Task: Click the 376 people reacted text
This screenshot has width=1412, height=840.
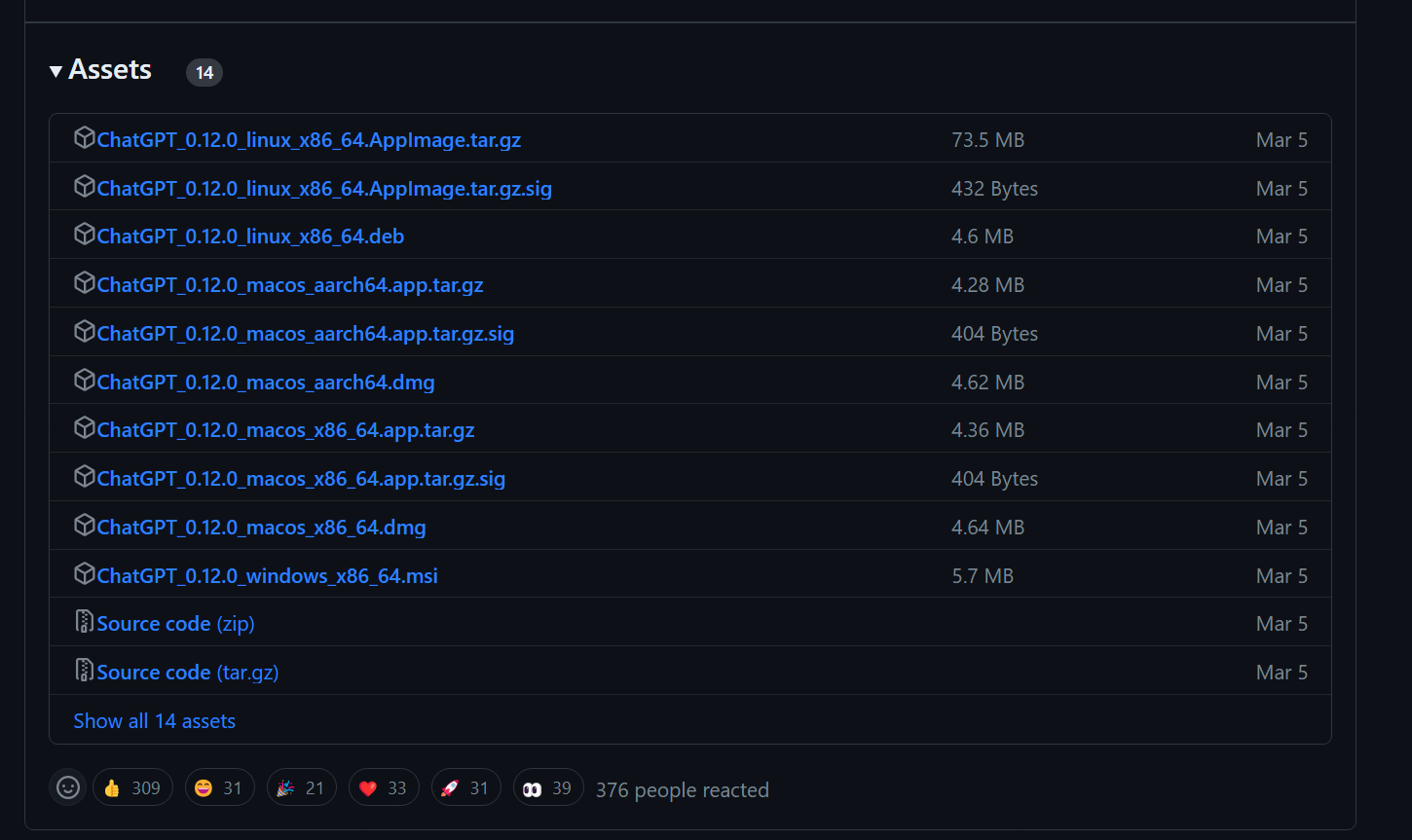Action: coord(683,790)
